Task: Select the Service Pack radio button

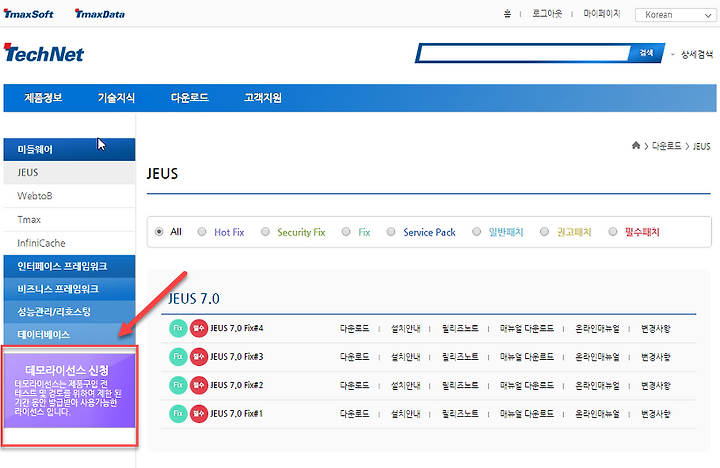Action: (x=391, y=231)
